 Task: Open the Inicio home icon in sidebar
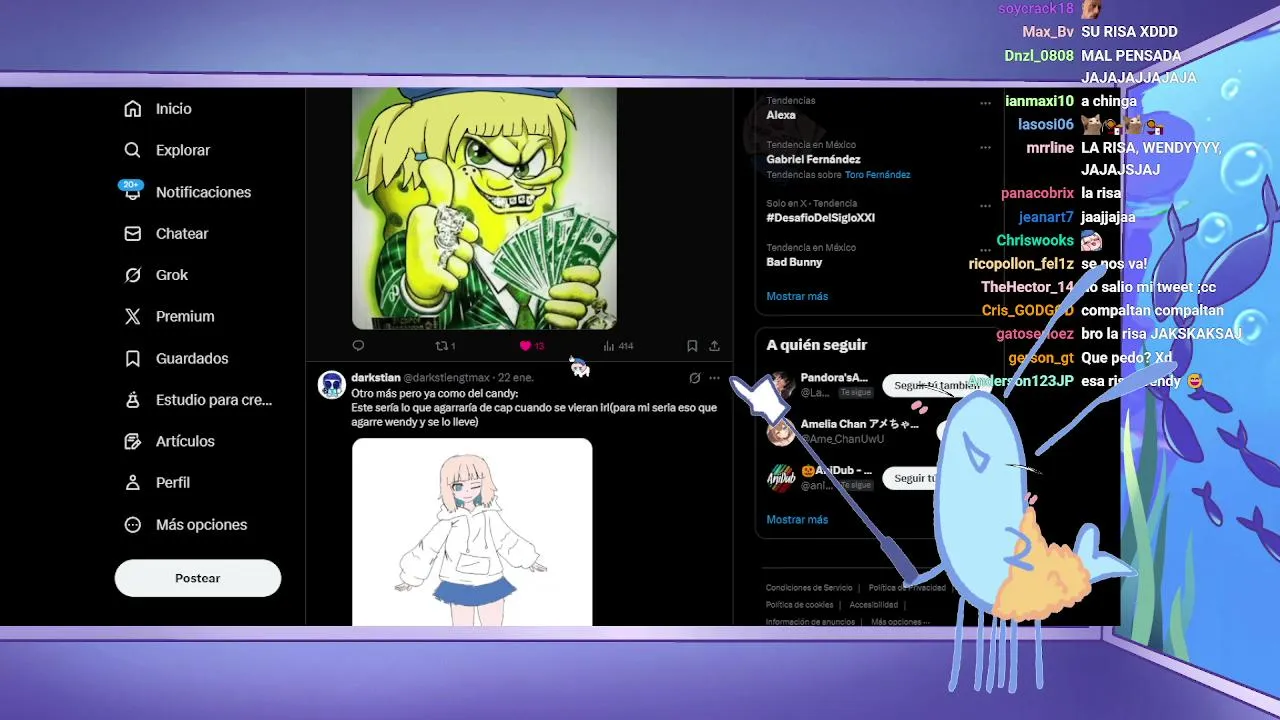132,109
